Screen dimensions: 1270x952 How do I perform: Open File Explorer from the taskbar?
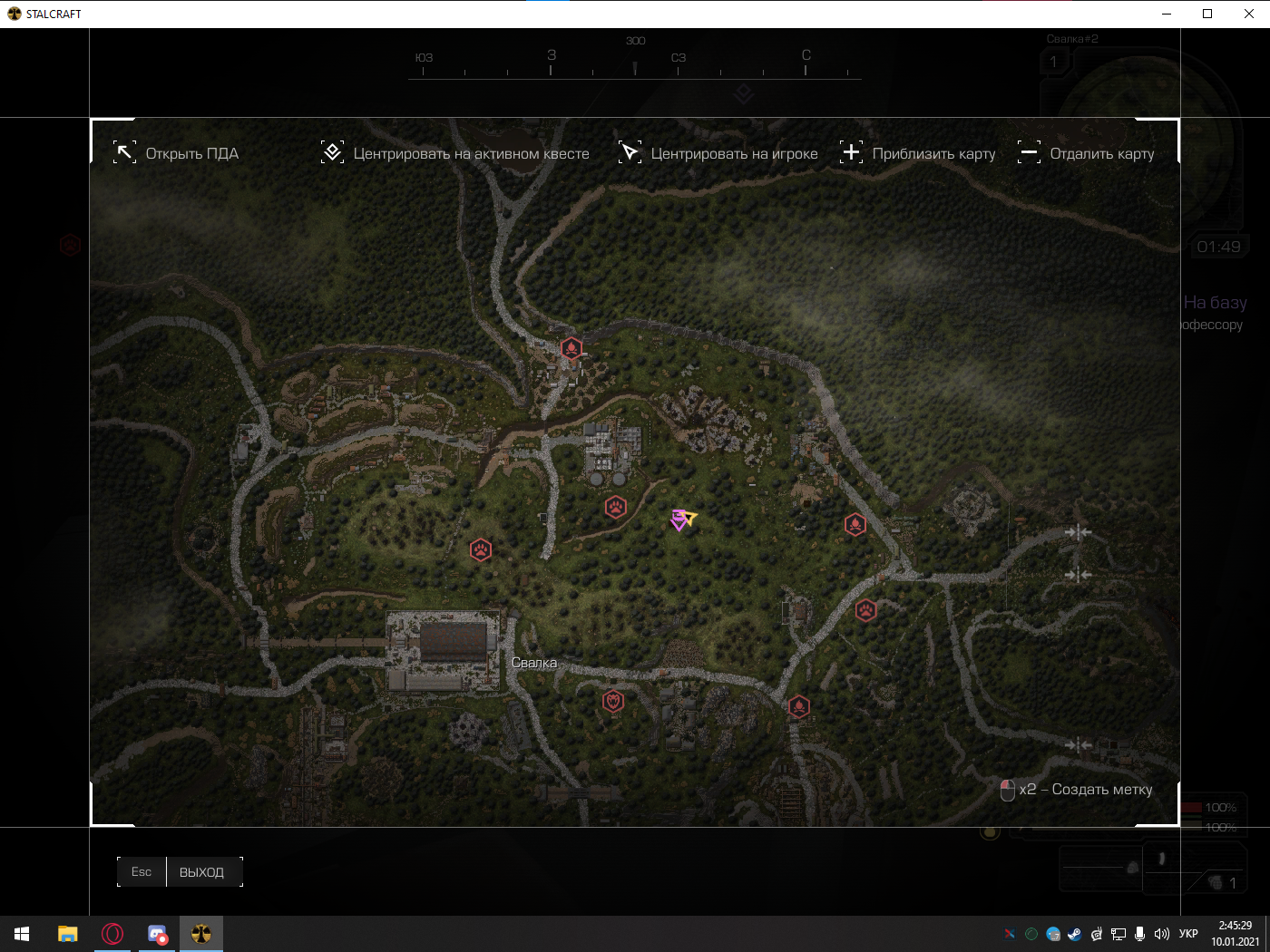(x=68, y=934)
